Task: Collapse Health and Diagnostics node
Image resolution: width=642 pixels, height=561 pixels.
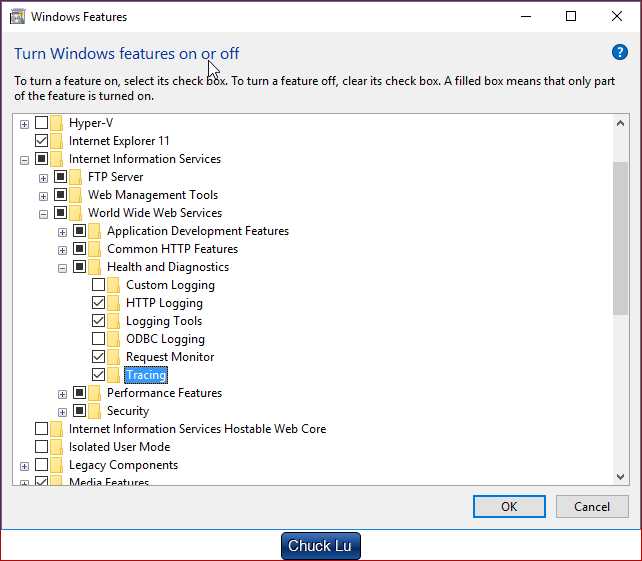Action: click(x=62, y=268)
